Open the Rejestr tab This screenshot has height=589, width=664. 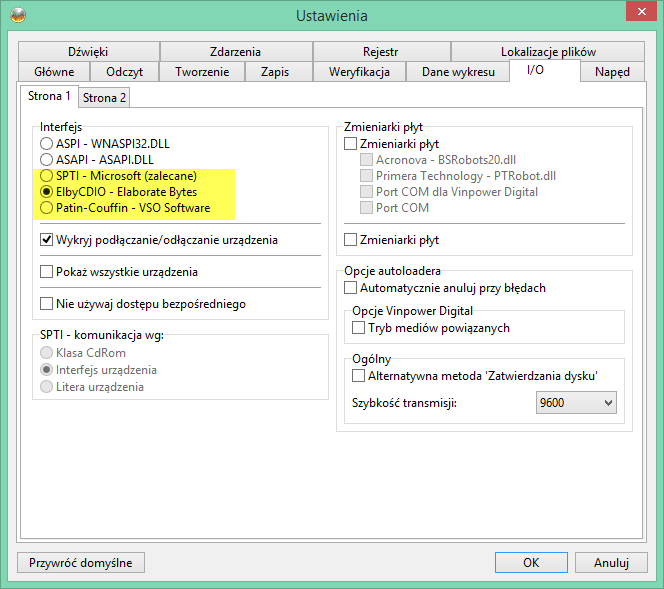point(380,52)
